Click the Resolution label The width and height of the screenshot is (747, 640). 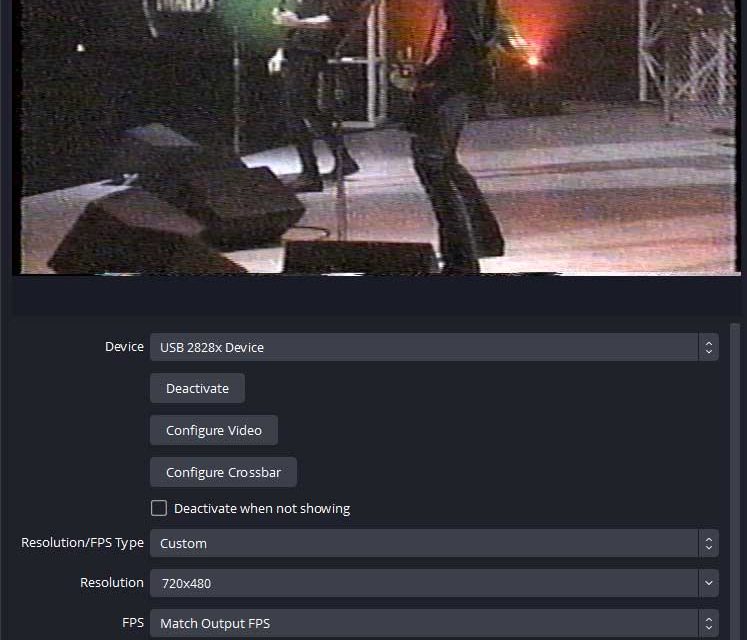pos(112,583)
